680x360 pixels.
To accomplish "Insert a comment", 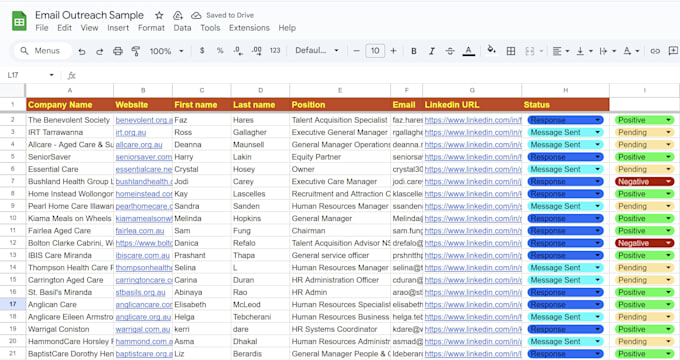I will [673, 51].
